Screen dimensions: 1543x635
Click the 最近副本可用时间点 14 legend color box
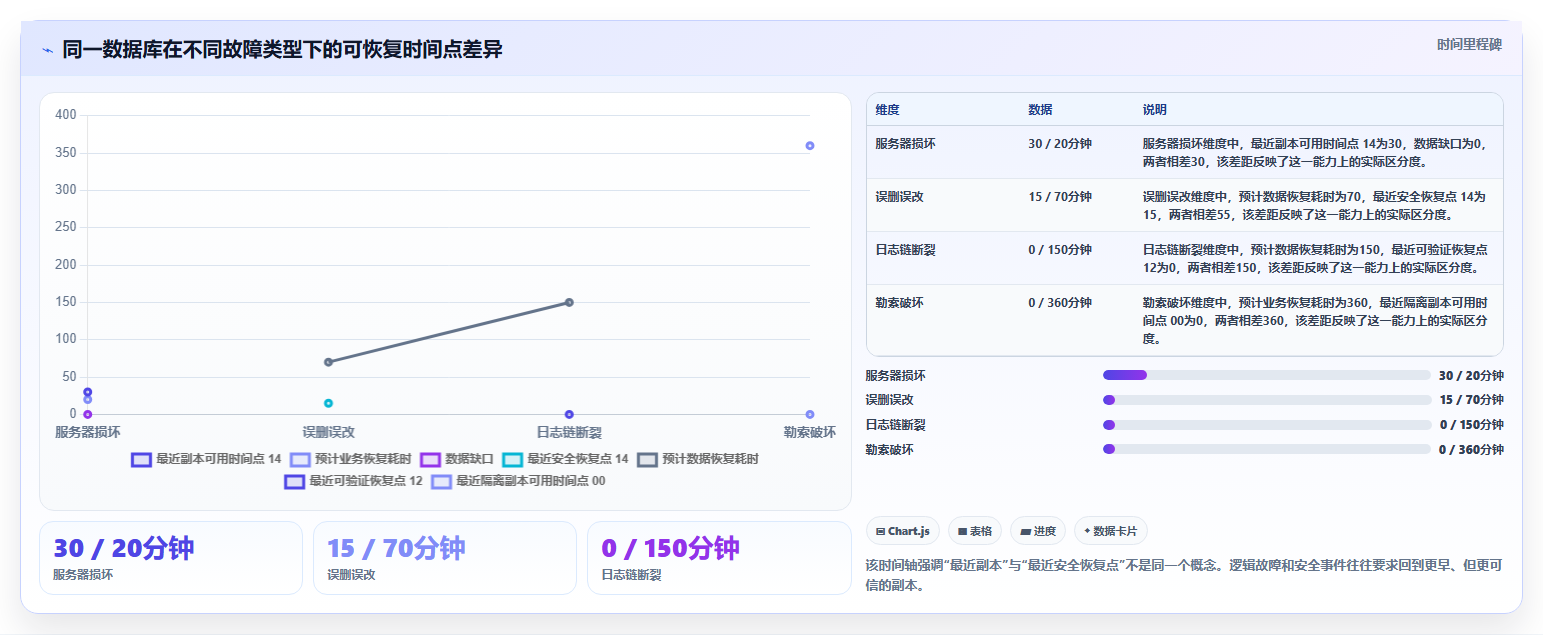click(141, 460)
